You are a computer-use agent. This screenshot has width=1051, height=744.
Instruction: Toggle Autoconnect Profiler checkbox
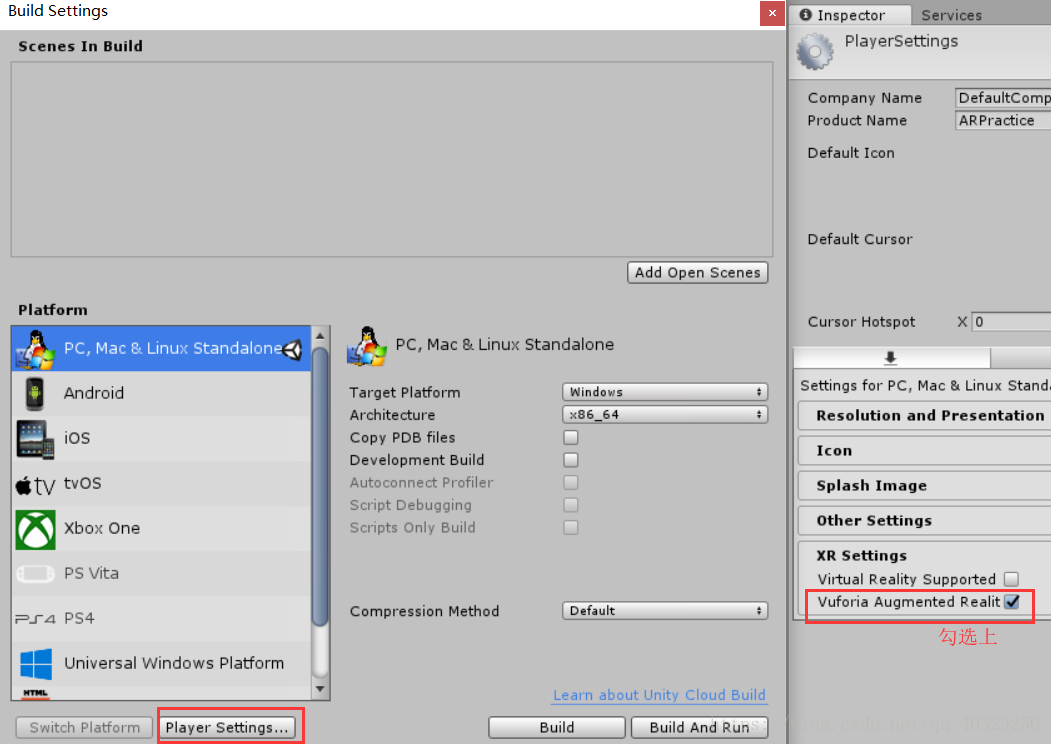tap(570, 483)
